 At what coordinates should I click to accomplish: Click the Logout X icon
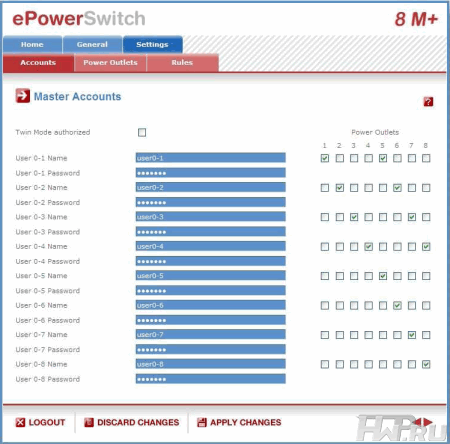(20, 422)
